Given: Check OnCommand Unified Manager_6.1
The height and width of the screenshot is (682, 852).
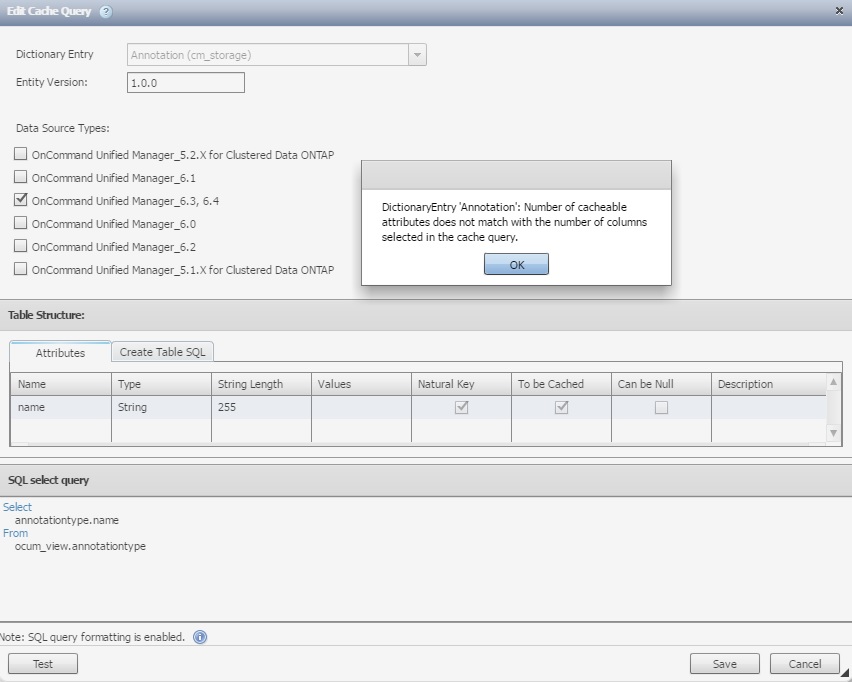Looking at the screenshot, I should click(x=21, y=177).
